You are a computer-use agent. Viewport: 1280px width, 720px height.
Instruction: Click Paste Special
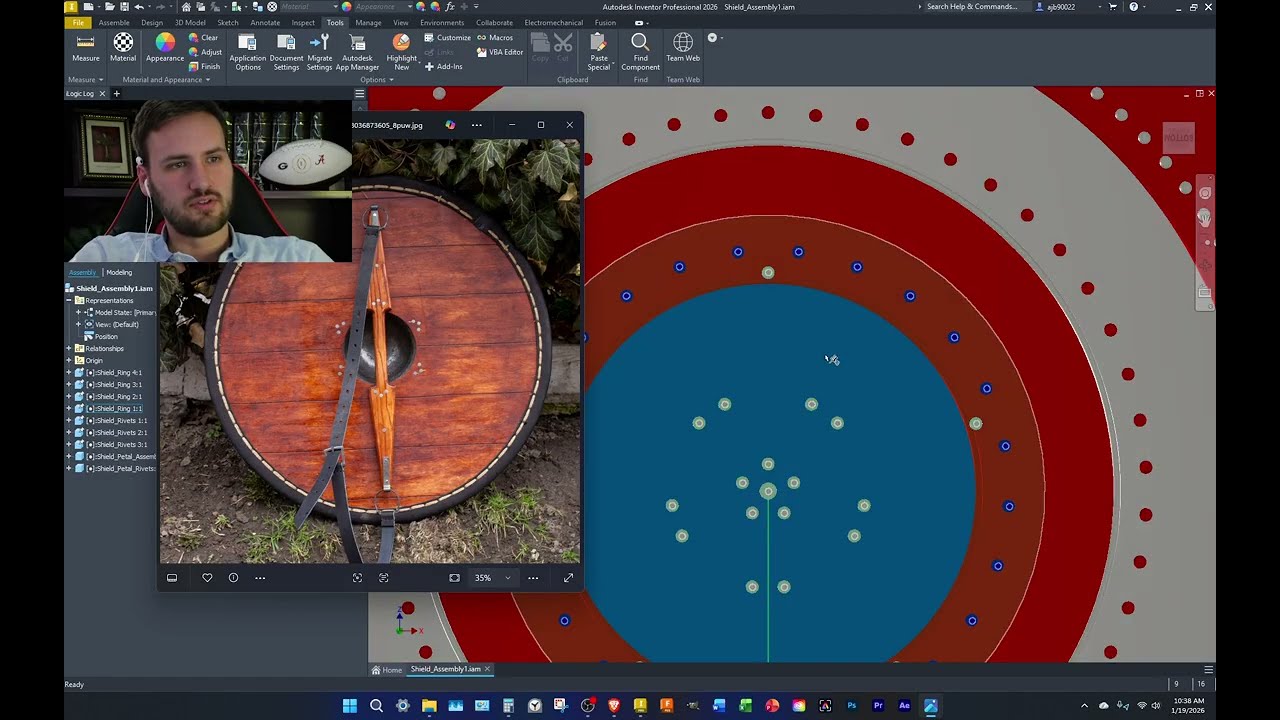(x=598, y=52)
